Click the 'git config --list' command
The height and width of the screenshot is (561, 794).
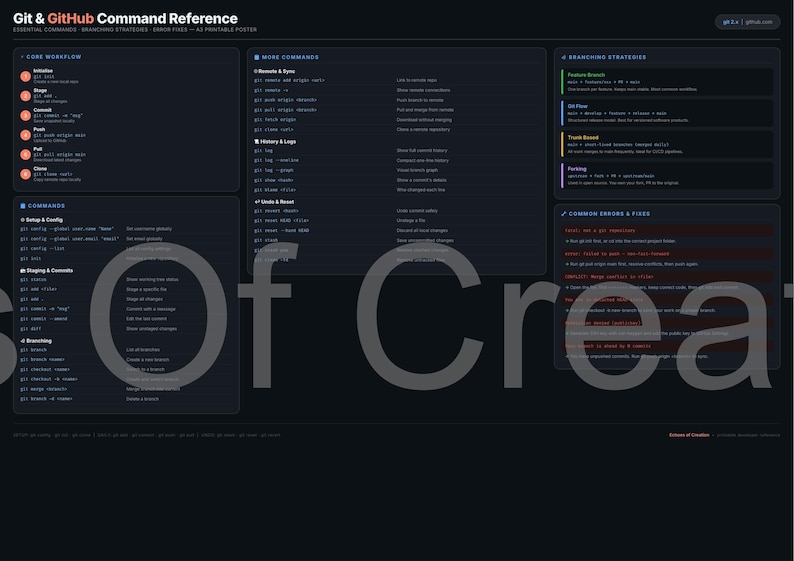pyautogui.click(x=43, y=249)
